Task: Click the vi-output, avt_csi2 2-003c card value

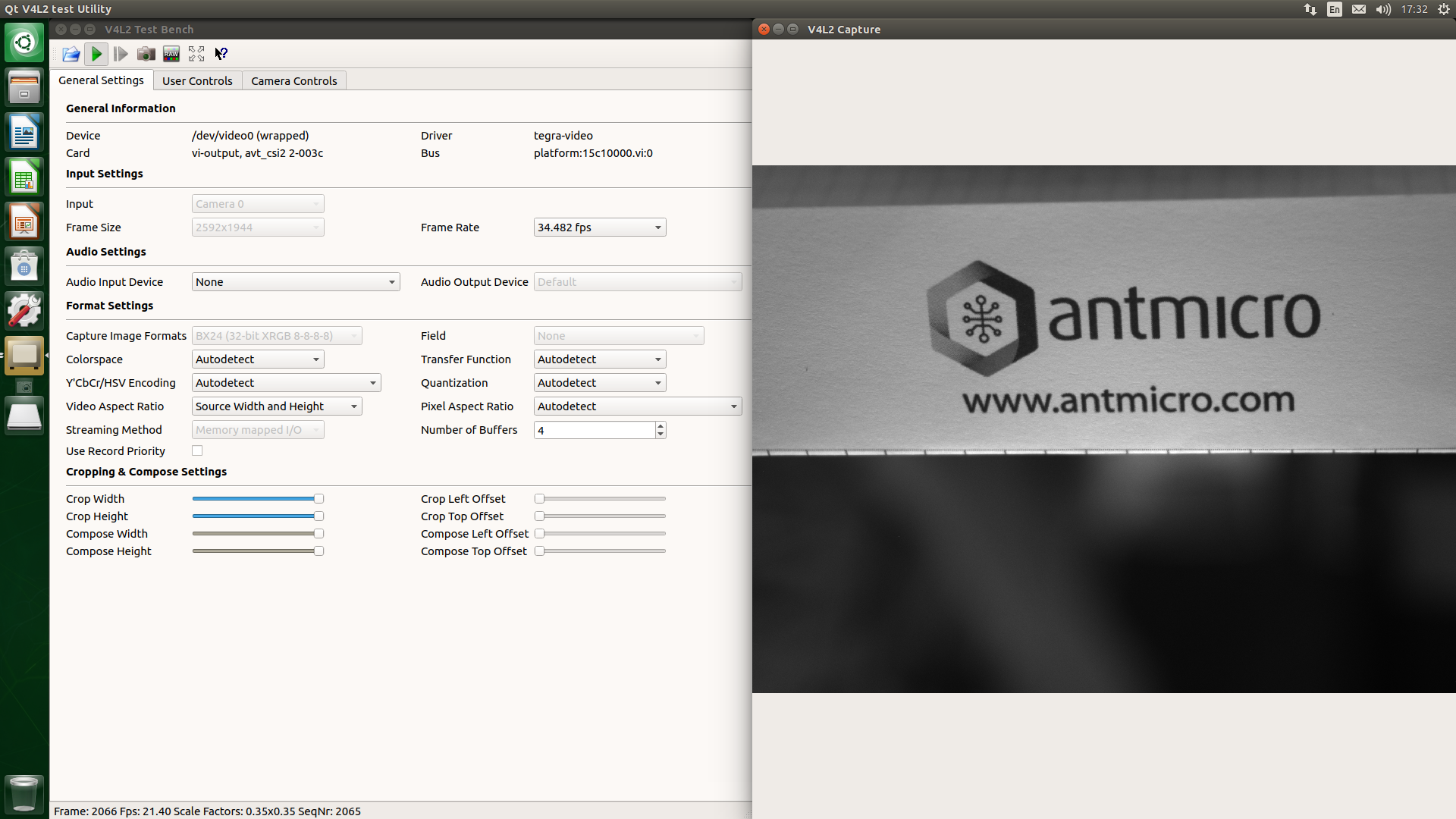Action: pyautogui.click(x=258, y=153)
